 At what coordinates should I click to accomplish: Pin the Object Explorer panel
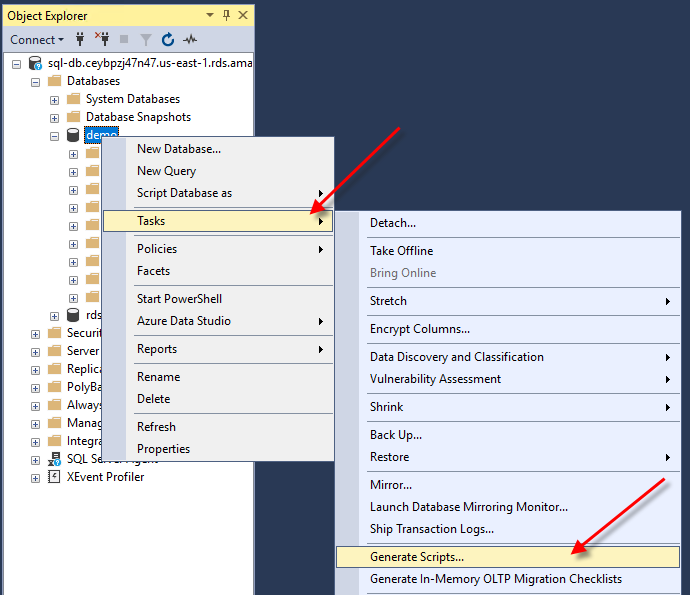(226, 16)
